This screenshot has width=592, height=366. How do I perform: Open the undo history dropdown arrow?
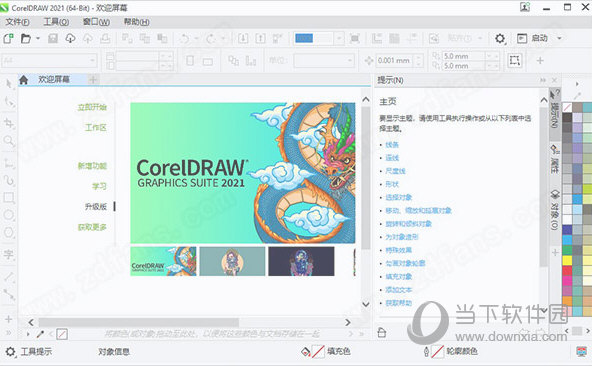click(196, 39)
